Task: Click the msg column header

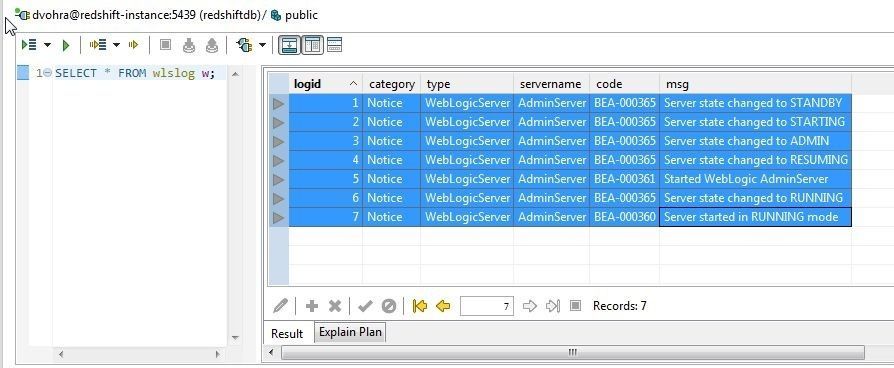Action: pos(755,84)
